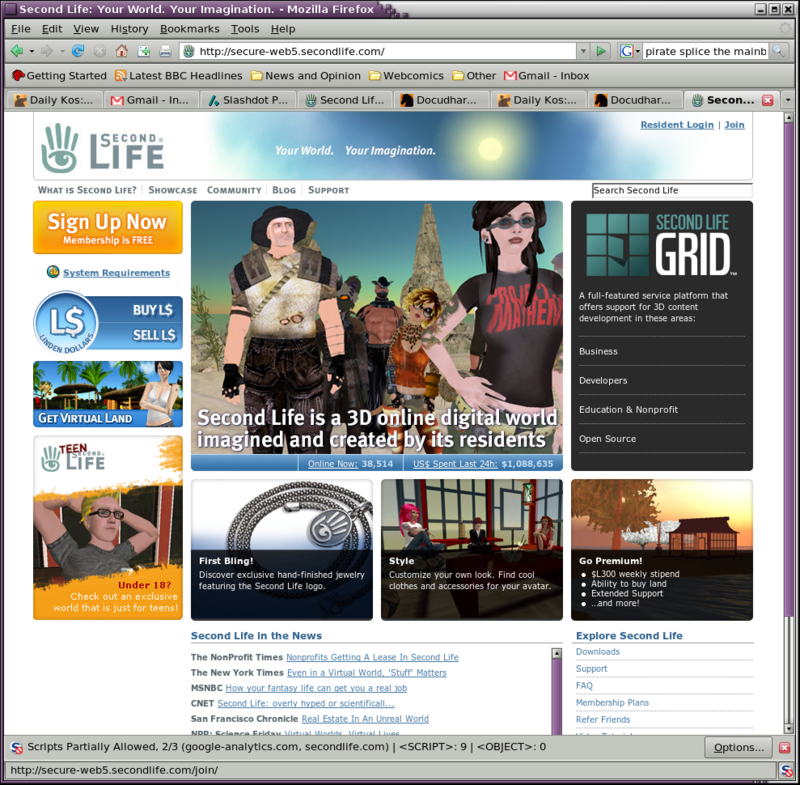Viewport: 800px width, 785px height.
Task: Open the Help menu
Action: coord(283,29)
